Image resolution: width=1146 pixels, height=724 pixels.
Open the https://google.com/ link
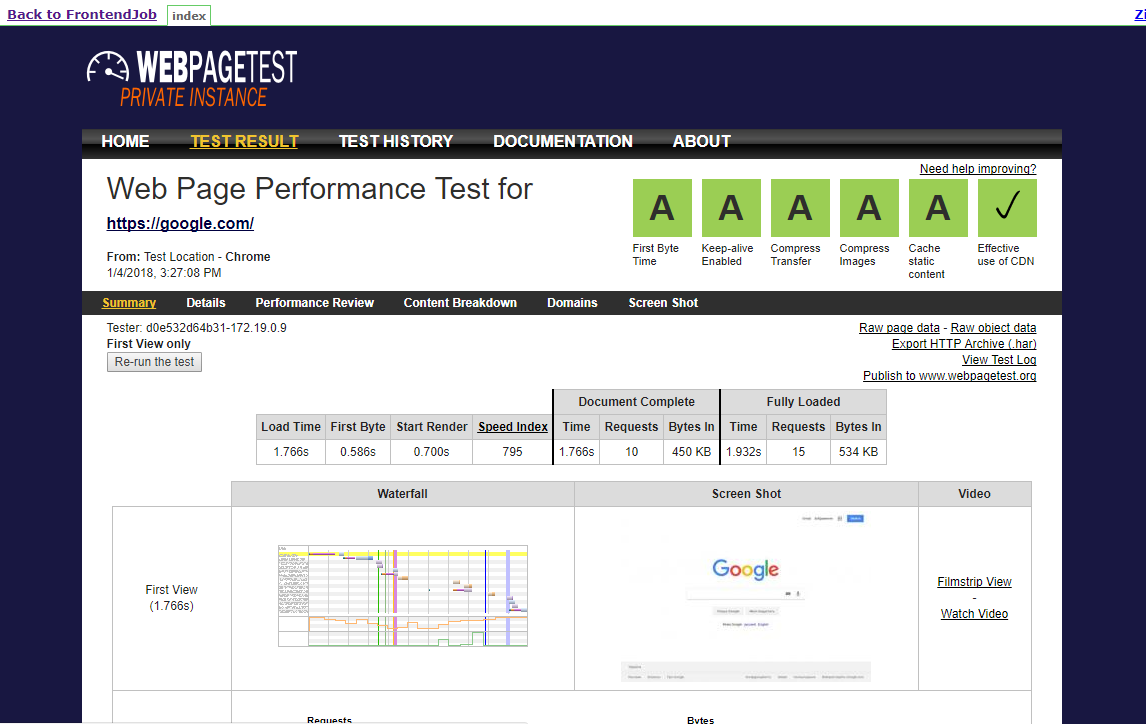click(180, 224)
